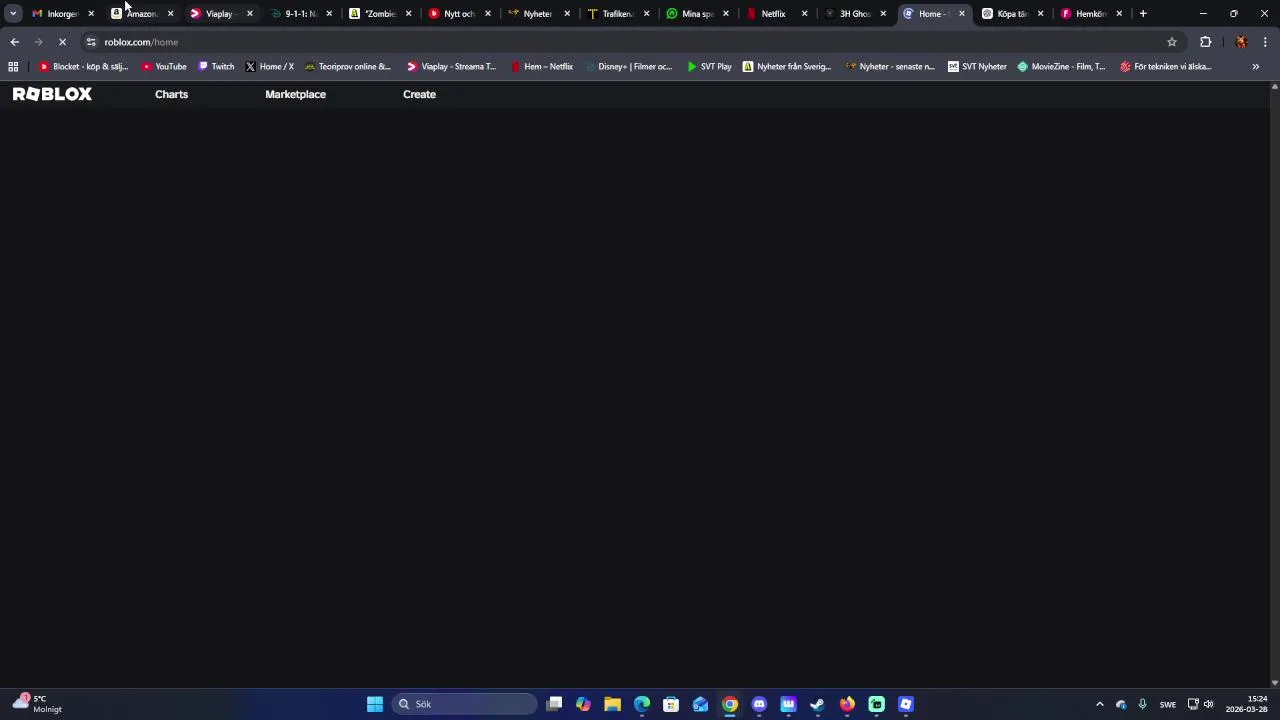Stop loading the page with the X button
1280x720 pixels.
coord(62,42)
